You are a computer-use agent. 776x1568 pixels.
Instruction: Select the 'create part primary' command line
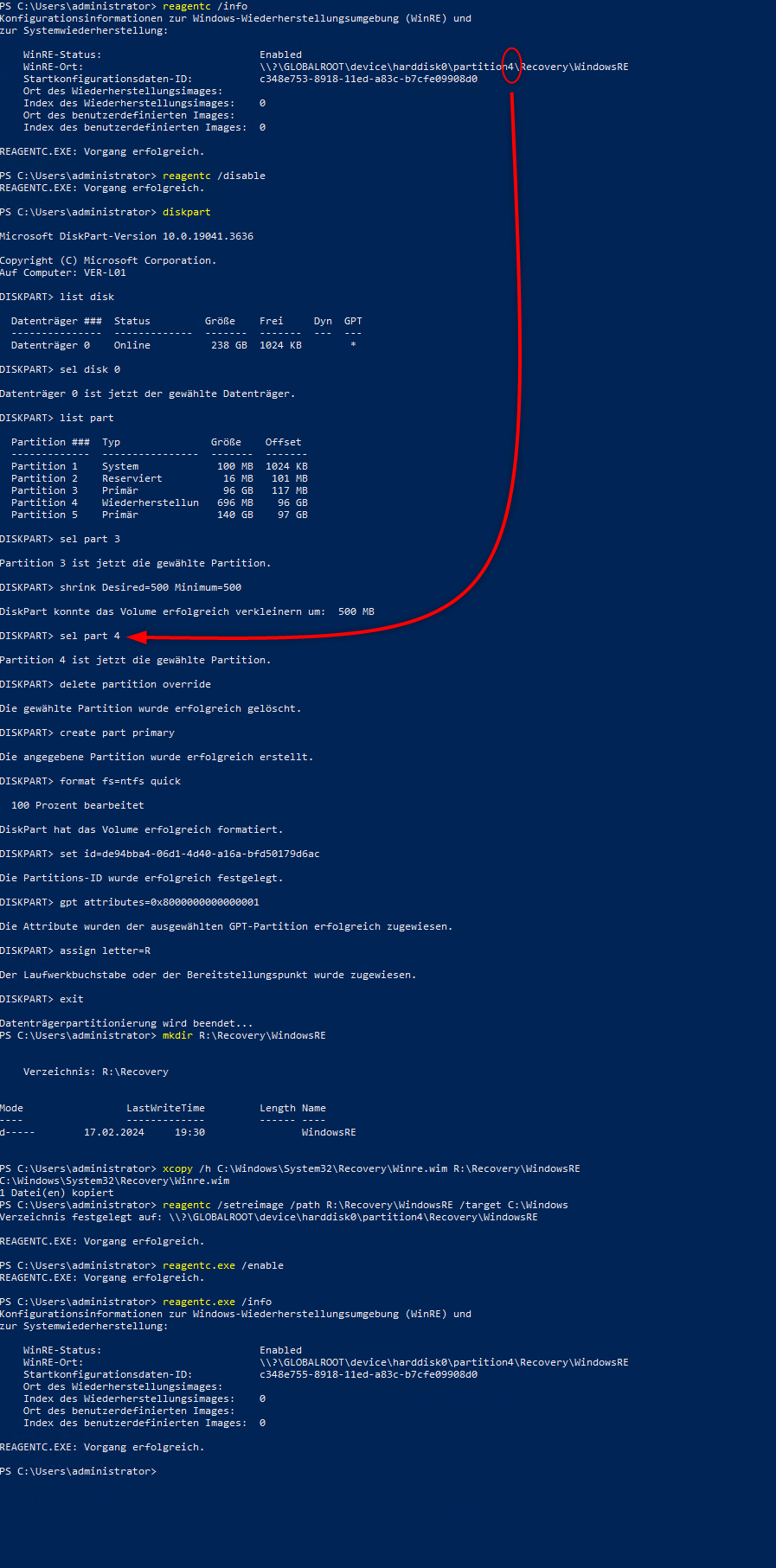pos(117,733)
